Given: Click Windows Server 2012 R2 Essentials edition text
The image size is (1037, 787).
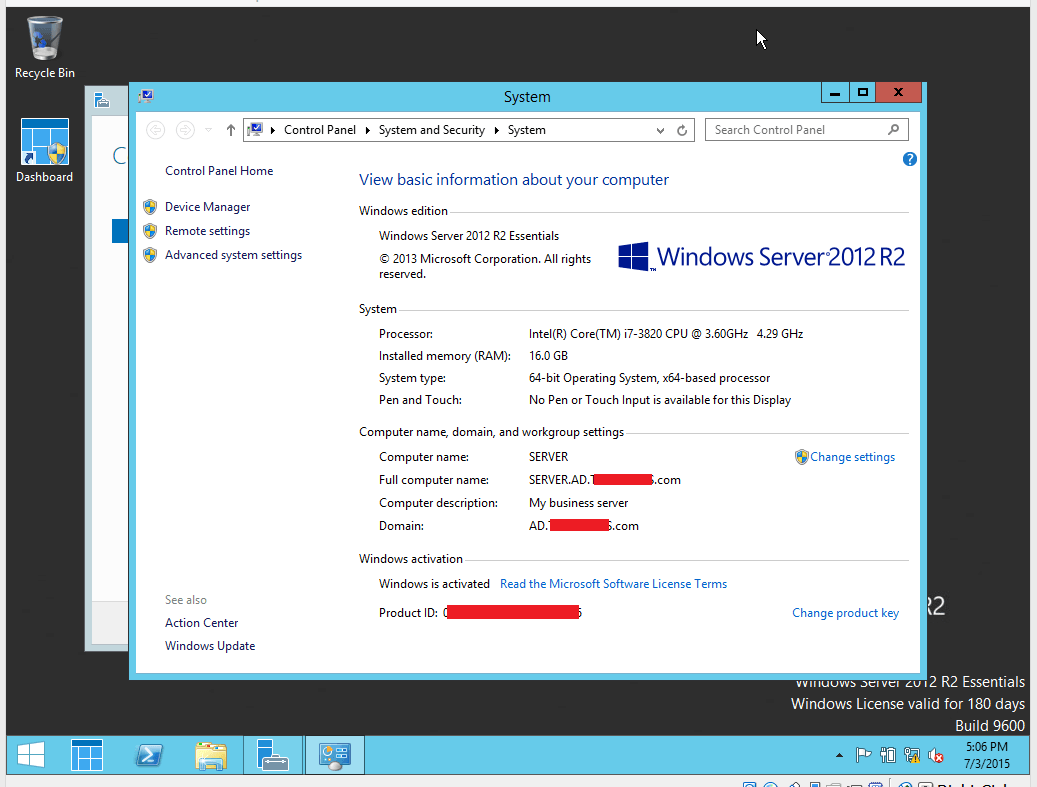Looking at the screenshot, I should tap(469, 236).
